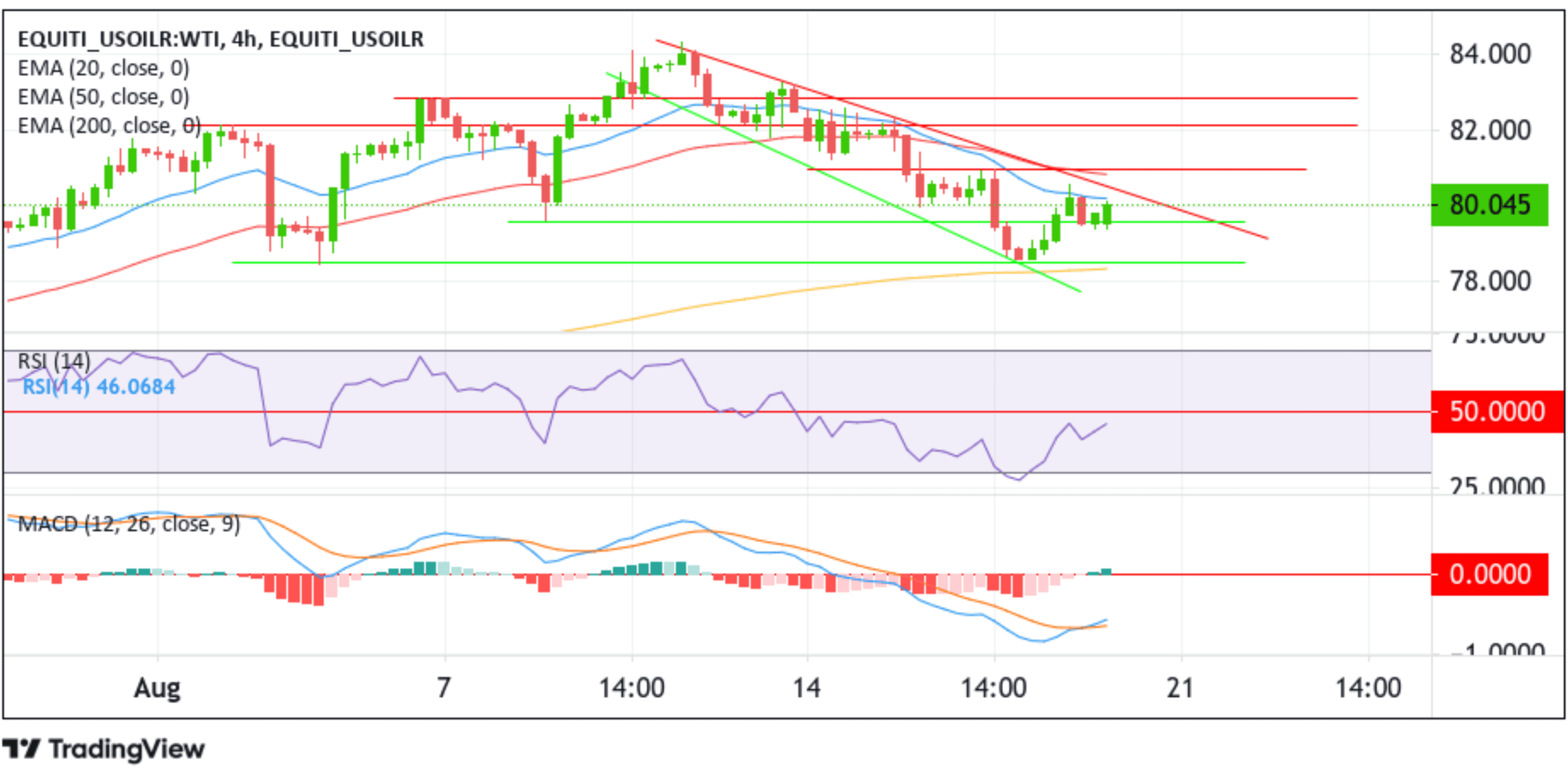Click the MACD (12, 26, close, 9) label
Screen dimensions: 1568x775
(x=128, y=524)
